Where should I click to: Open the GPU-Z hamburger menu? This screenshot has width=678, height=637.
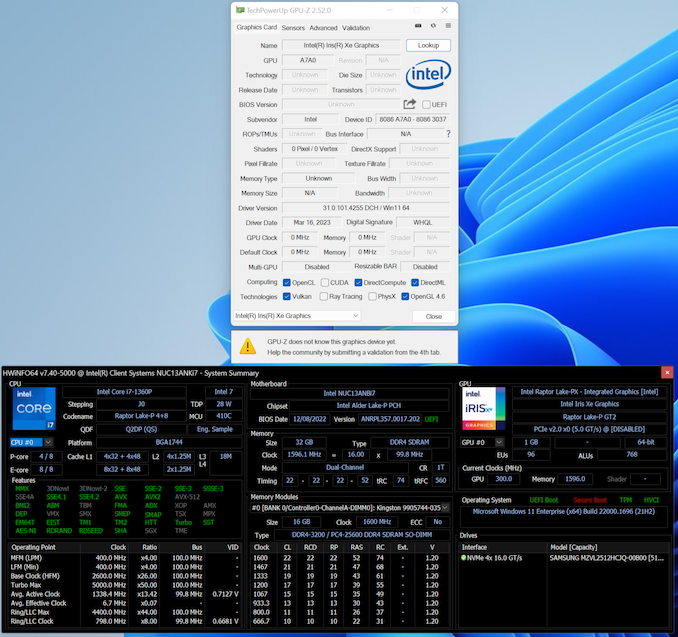point(448,27)
